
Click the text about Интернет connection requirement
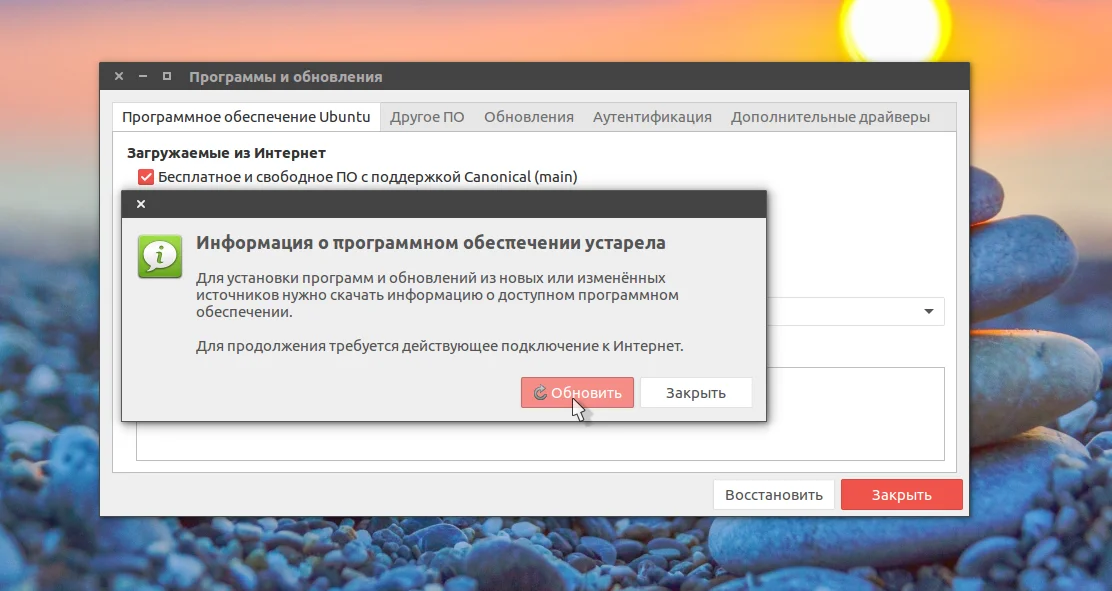440,346
